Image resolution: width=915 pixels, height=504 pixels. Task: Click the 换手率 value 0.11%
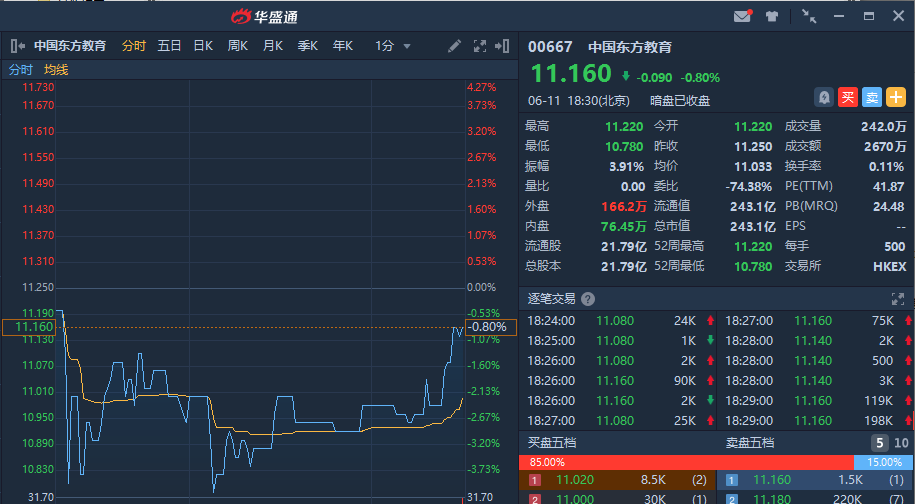886,166
